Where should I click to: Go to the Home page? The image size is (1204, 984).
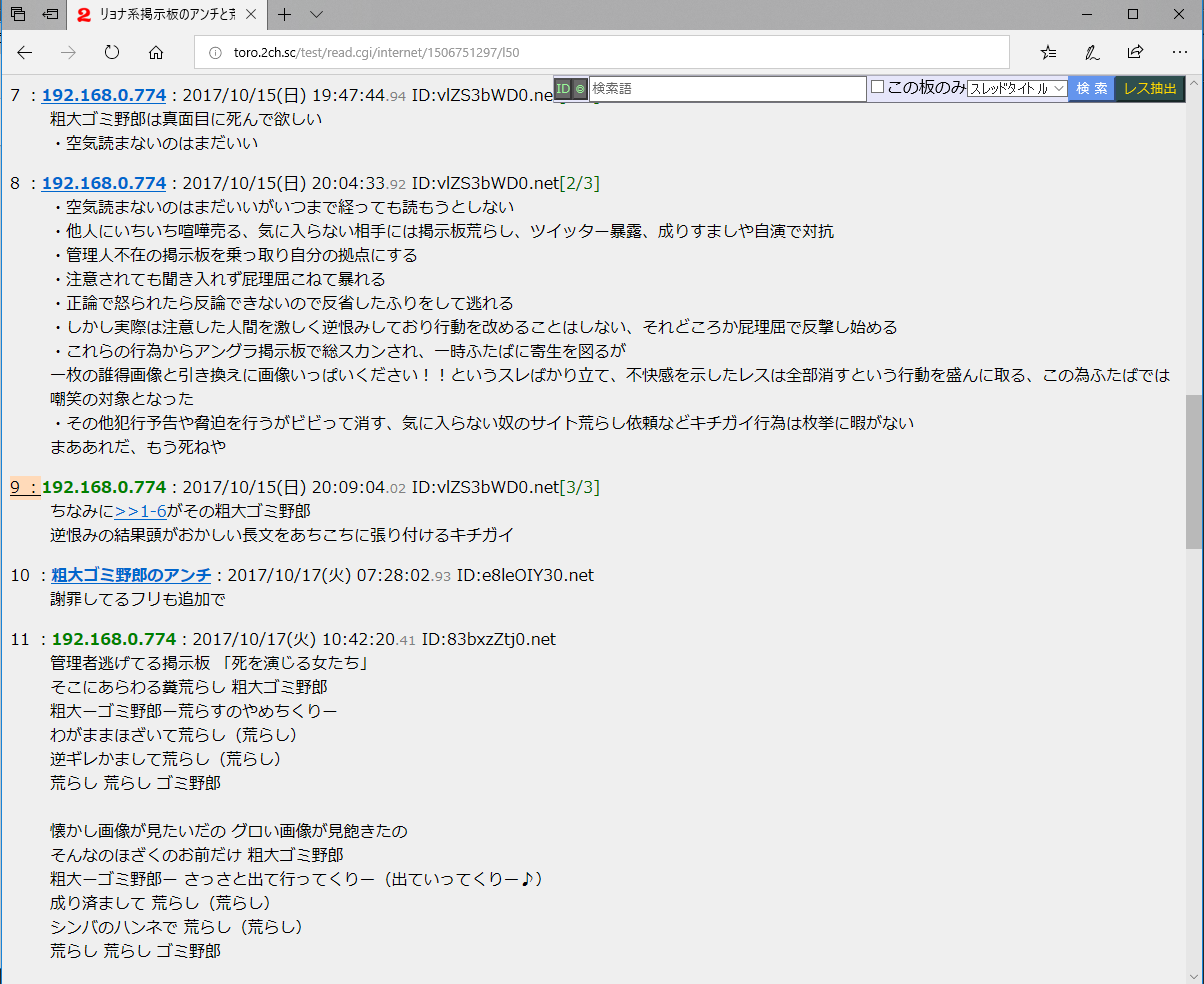click(156, 52)
